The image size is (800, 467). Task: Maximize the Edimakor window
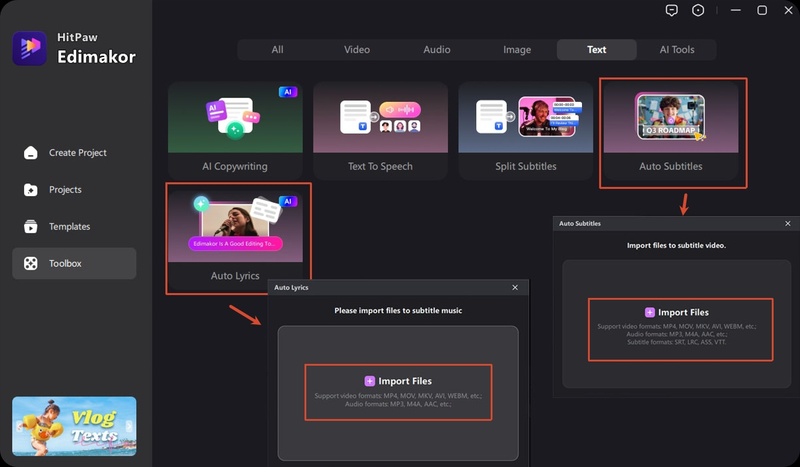pyautogui.click(x=762, y=10)
